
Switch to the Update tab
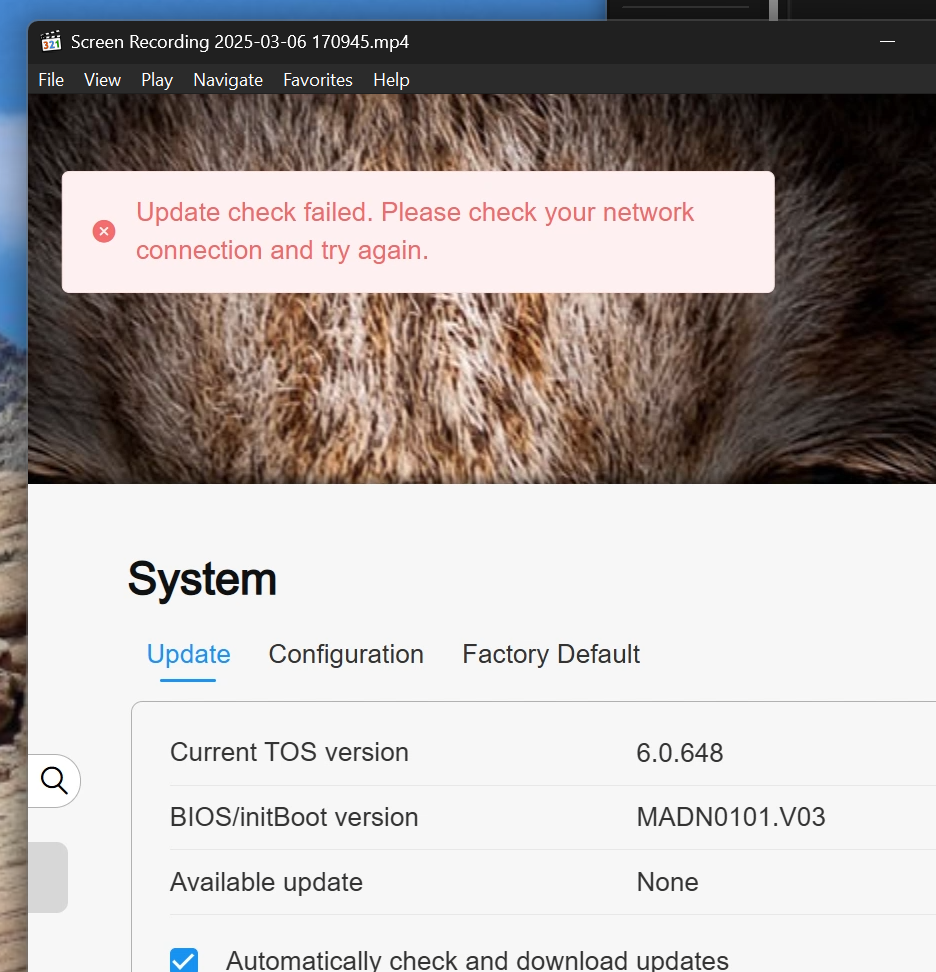[188, 655]
